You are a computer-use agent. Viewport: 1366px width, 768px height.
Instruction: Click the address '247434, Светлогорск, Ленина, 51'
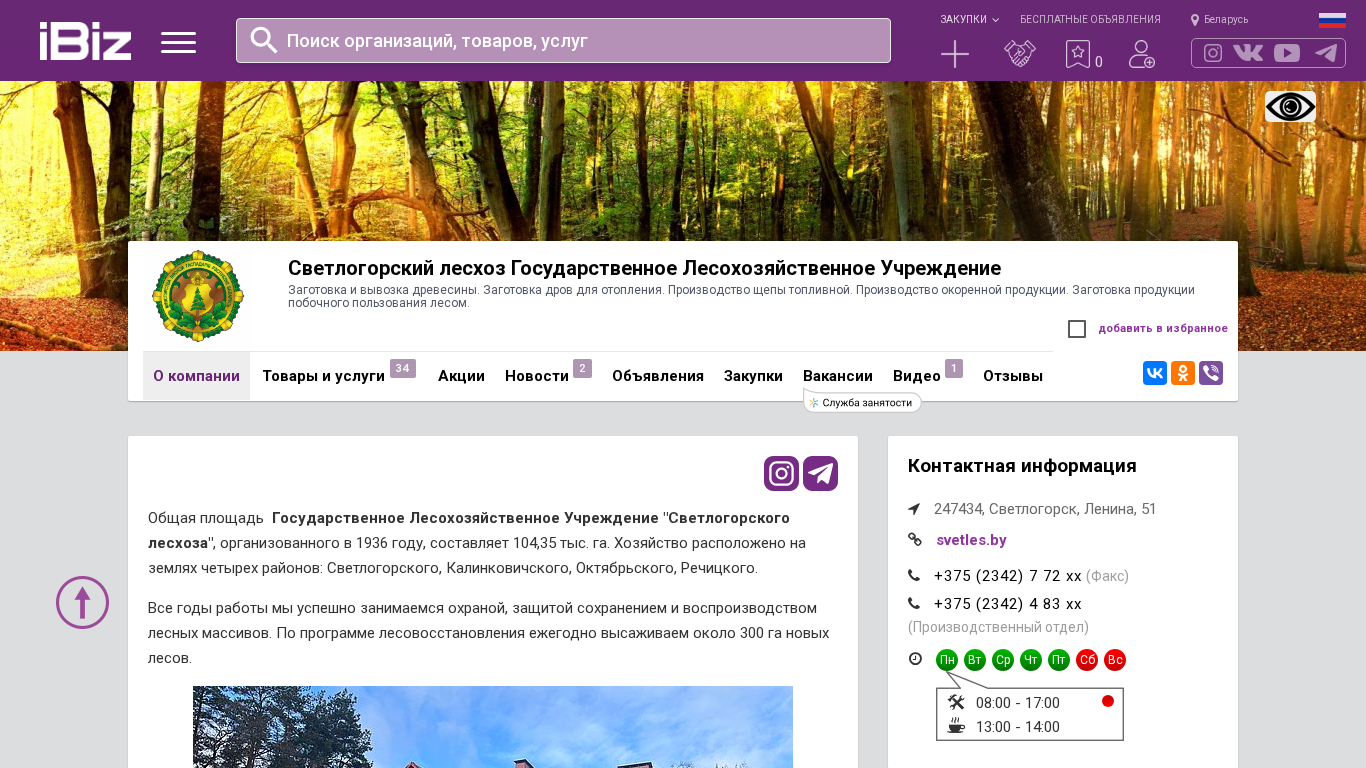coord(1045,509)
